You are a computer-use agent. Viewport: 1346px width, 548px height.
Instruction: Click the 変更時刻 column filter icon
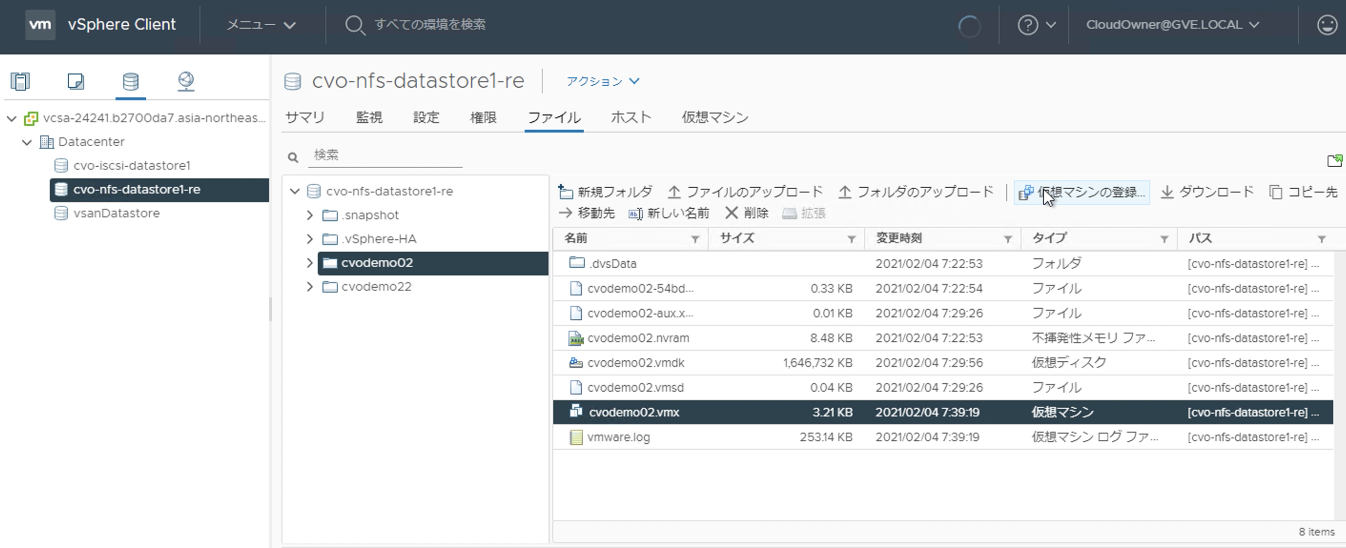(1008, 239)
